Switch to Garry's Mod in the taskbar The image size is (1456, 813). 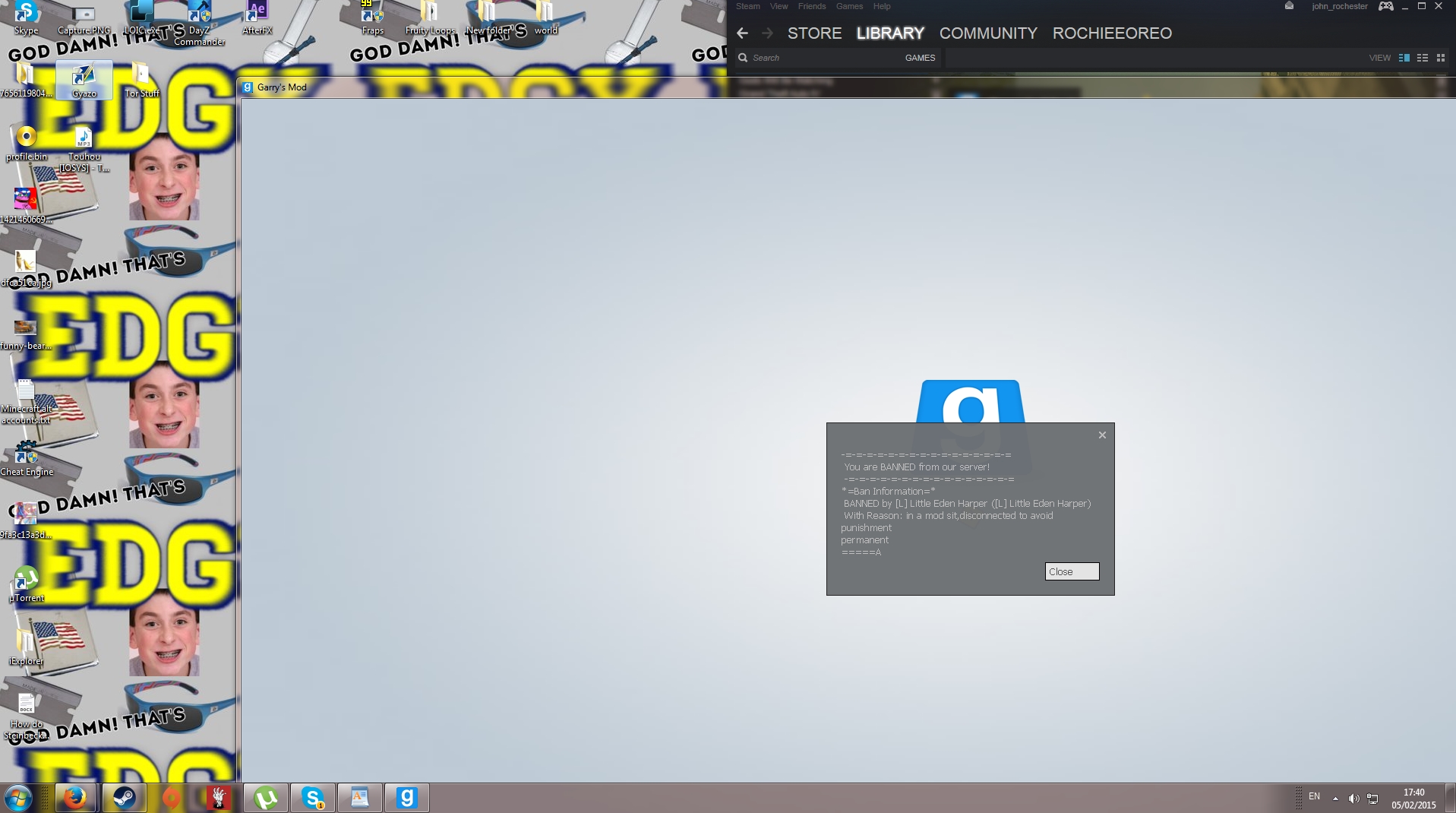407,799
